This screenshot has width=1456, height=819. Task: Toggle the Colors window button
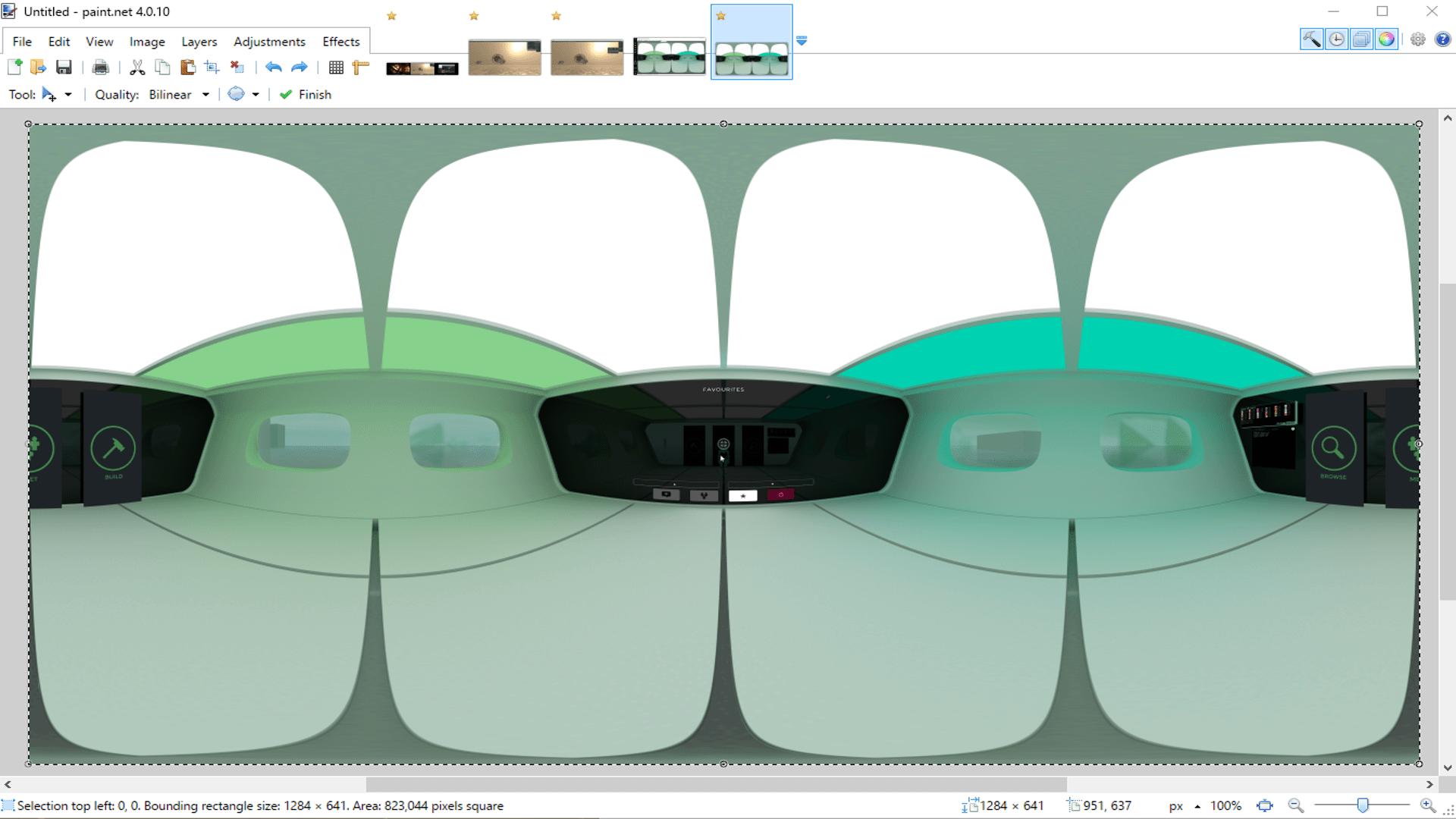coord(1386,39)
